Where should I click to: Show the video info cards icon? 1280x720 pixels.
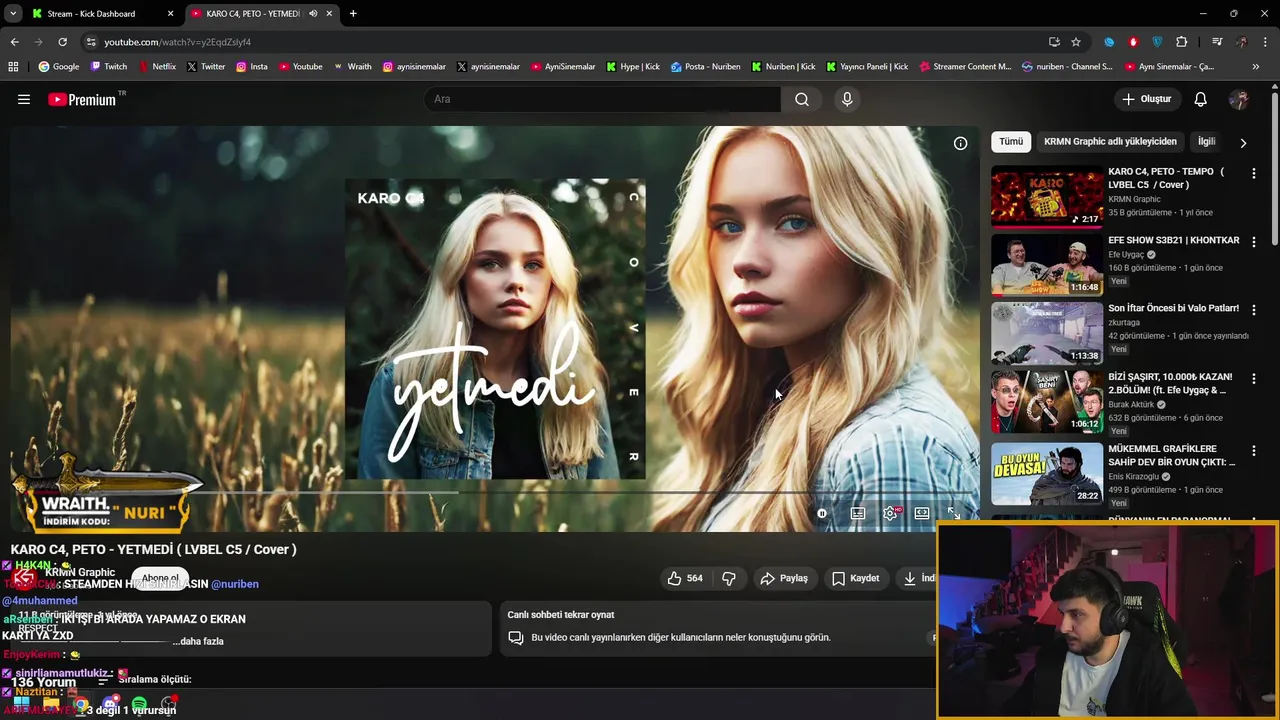(x=960, y=143)
